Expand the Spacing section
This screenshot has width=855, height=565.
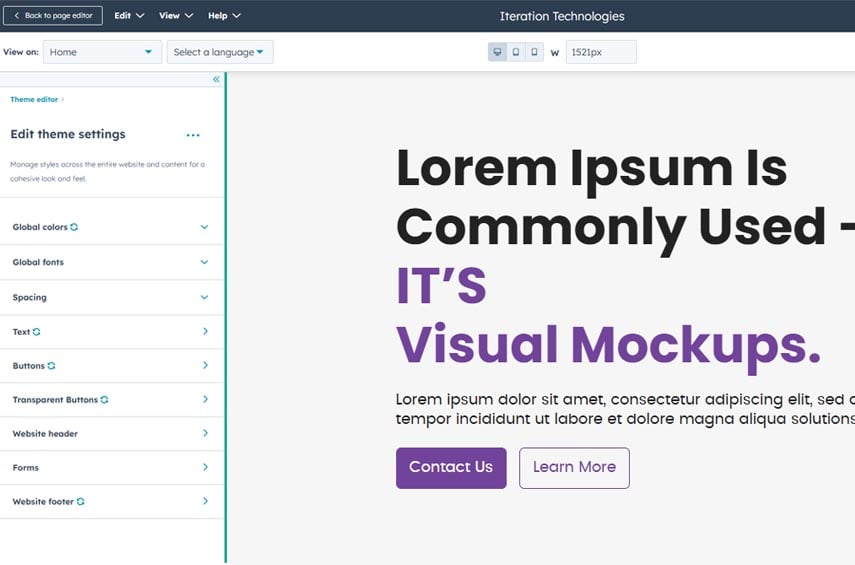coord(112,297)
